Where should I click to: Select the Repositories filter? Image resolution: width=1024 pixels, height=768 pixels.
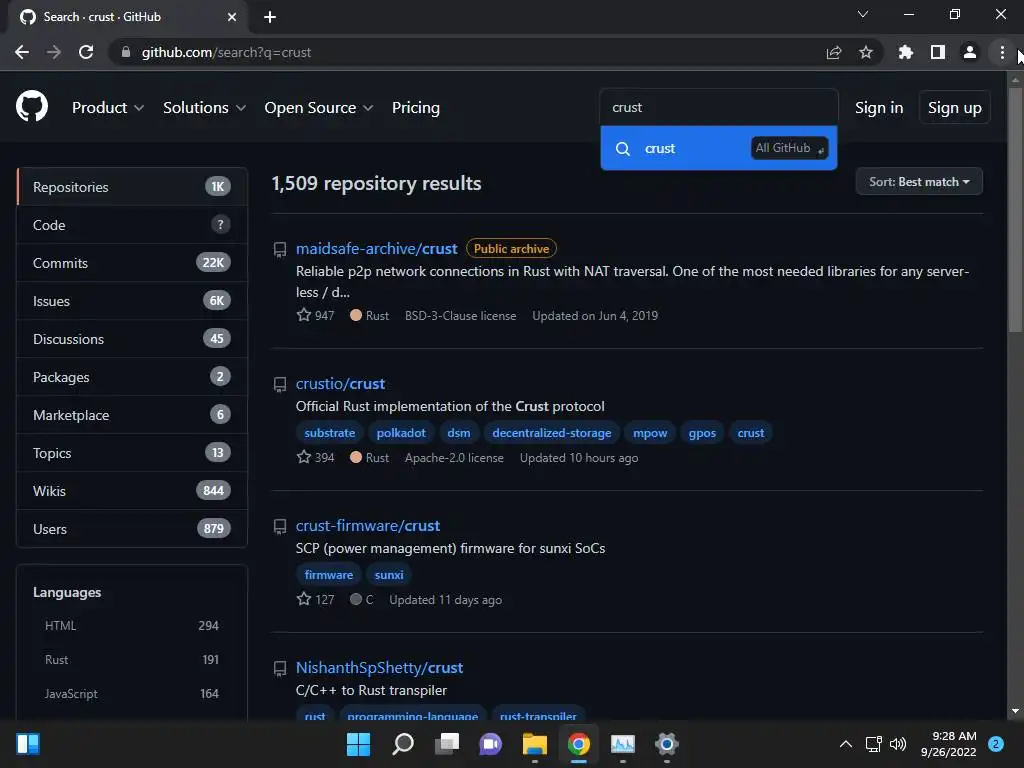coord(132,187)
